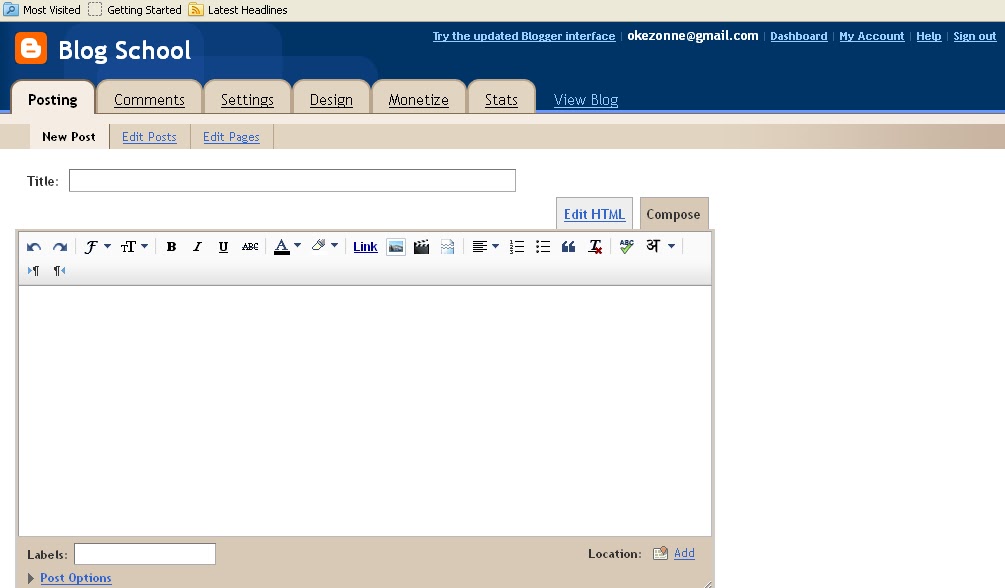Image resolution: width=1005 pixels, height=588 pixels.
Task: Toggle Italic formatting
Action: coord(197,246)
